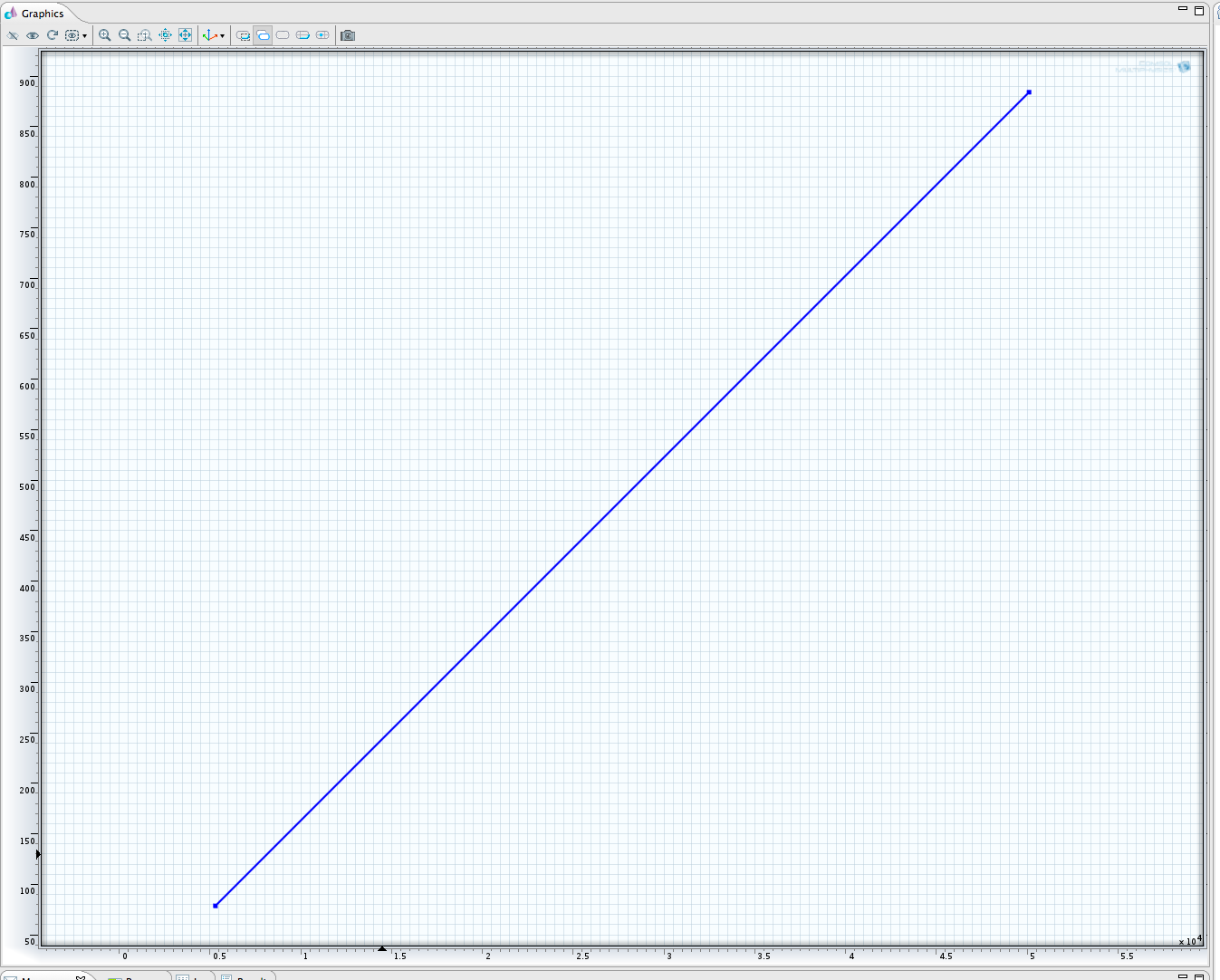Open the dropdown arrow beside the dashed-eye icon
Viewport: 1220px width, 980px height.
(84, 36)
